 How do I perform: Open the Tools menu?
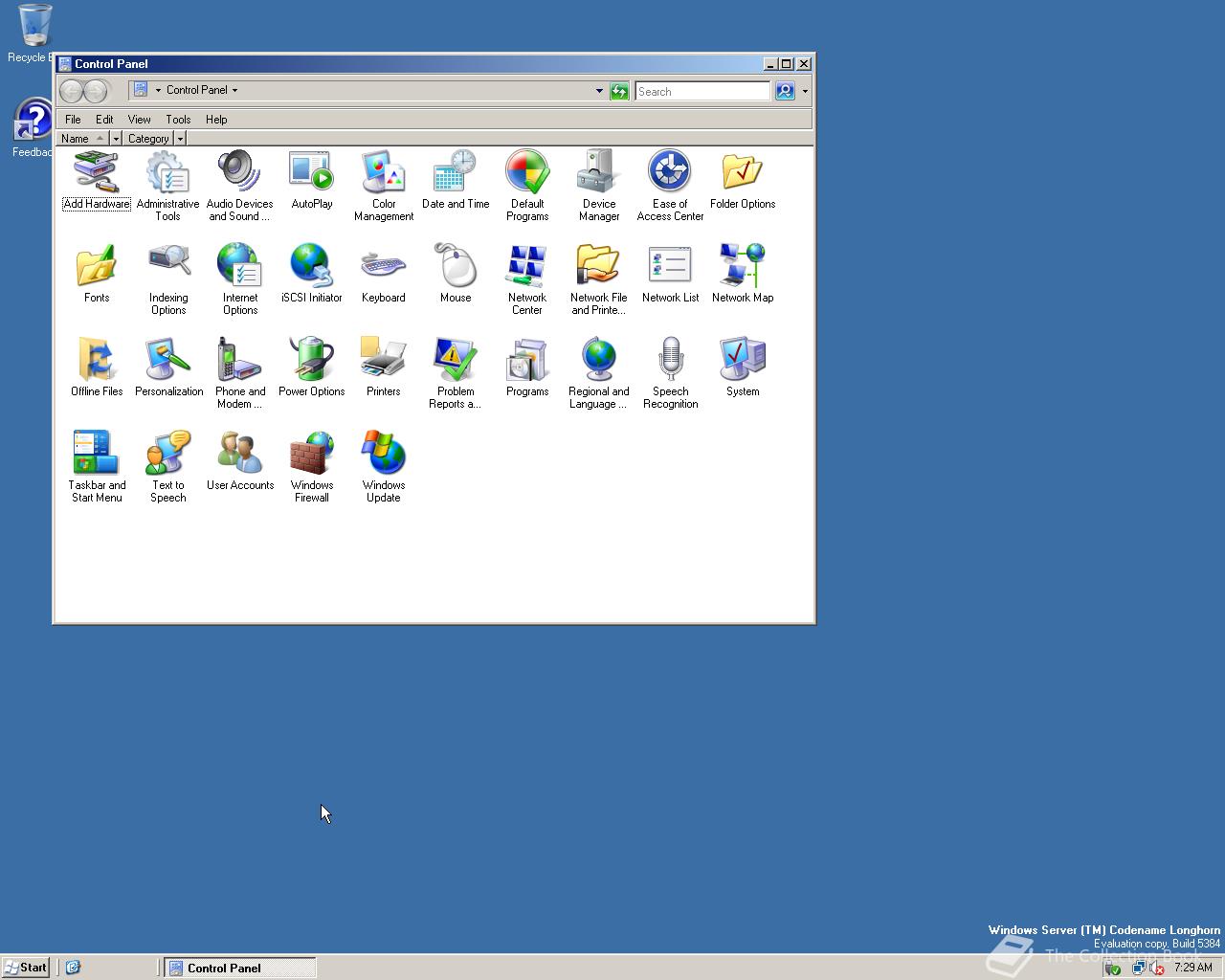tap(178, 120)
